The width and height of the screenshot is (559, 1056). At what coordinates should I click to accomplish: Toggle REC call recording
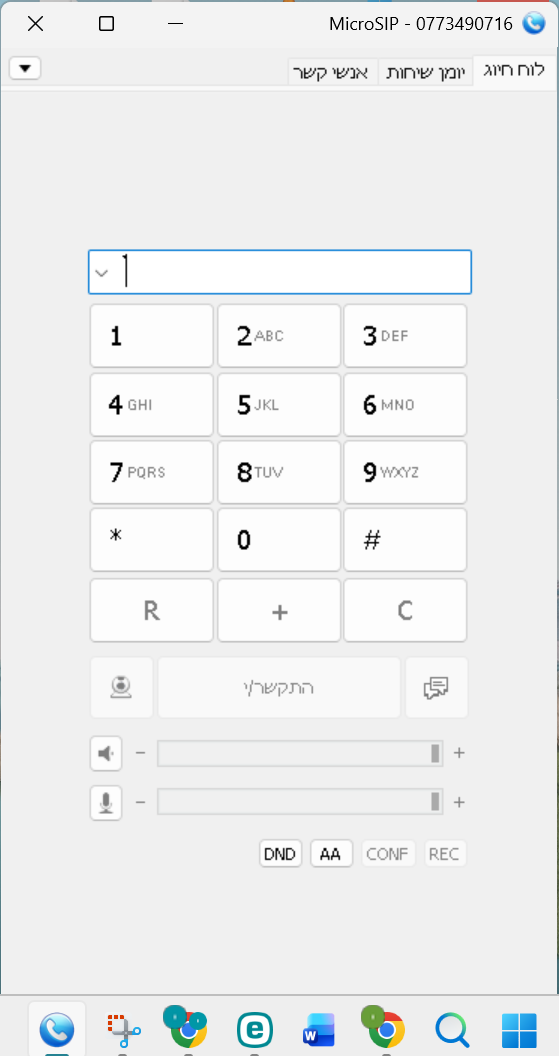445,854
